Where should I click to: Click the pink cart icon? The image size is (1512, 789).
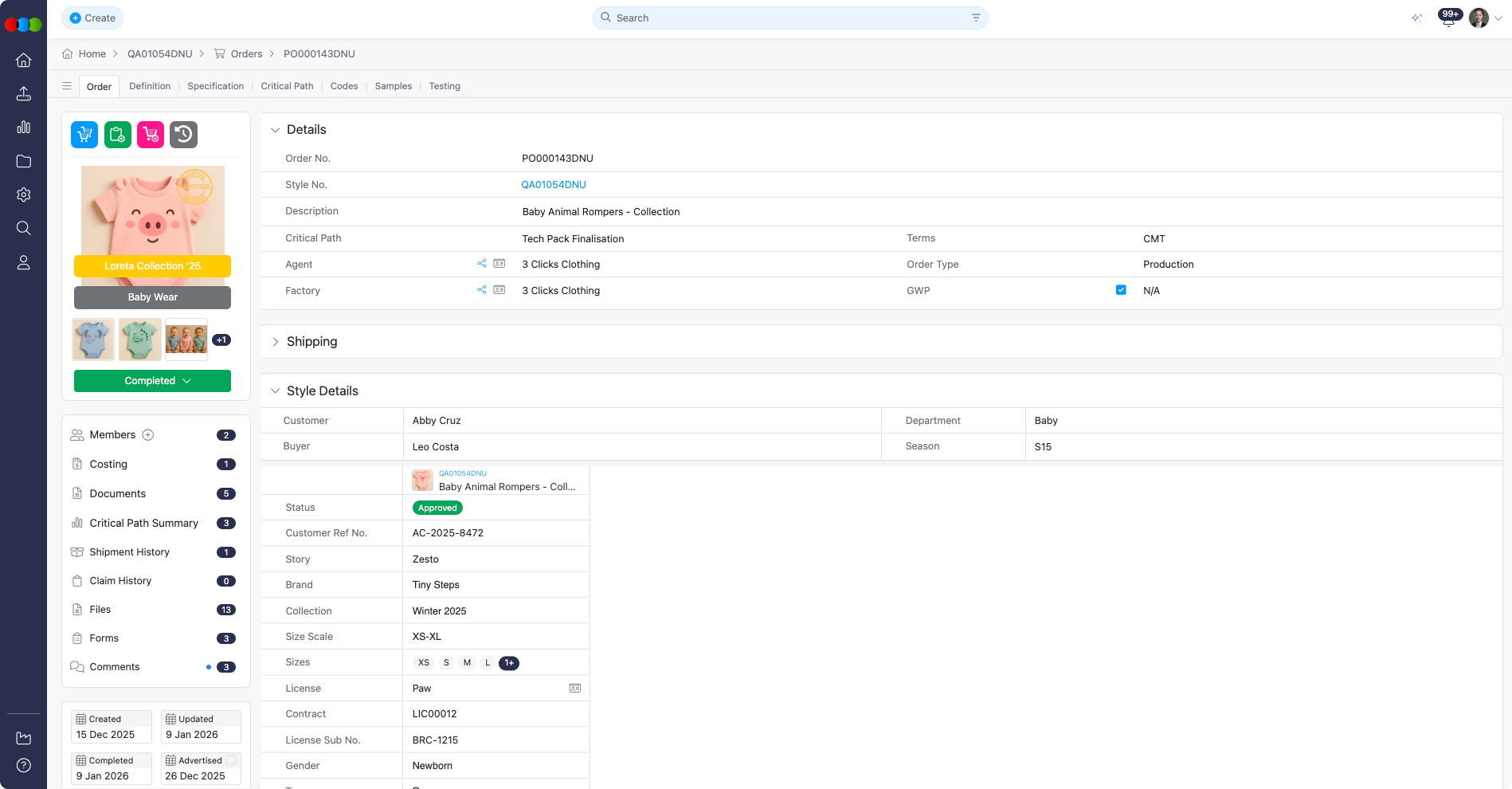[151, 135]
